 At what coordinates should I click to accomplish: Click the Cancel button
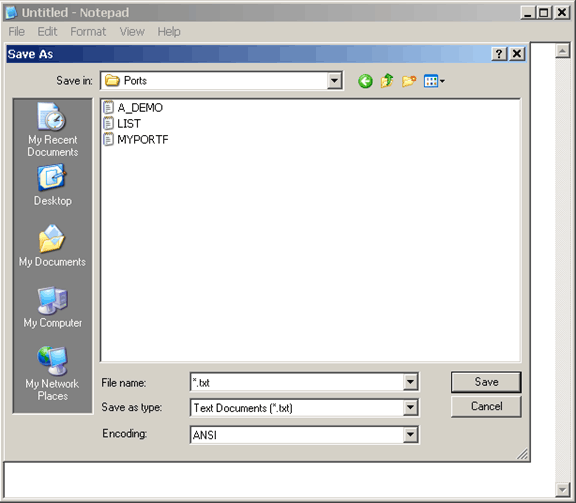(486, 406)
